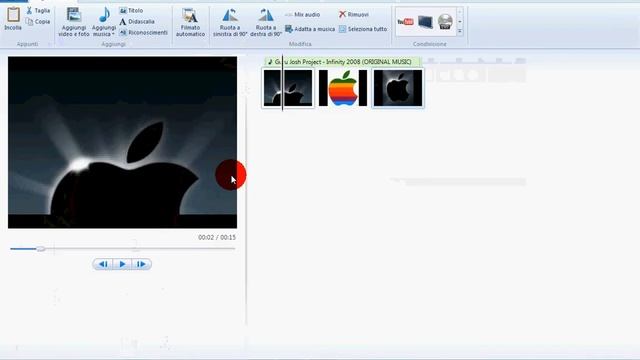Rotate right with Ruota a destra di 90°
Image resolution: width=640 pixels, height=360 pixels.
pyautogui.click(x=266, y=22)
